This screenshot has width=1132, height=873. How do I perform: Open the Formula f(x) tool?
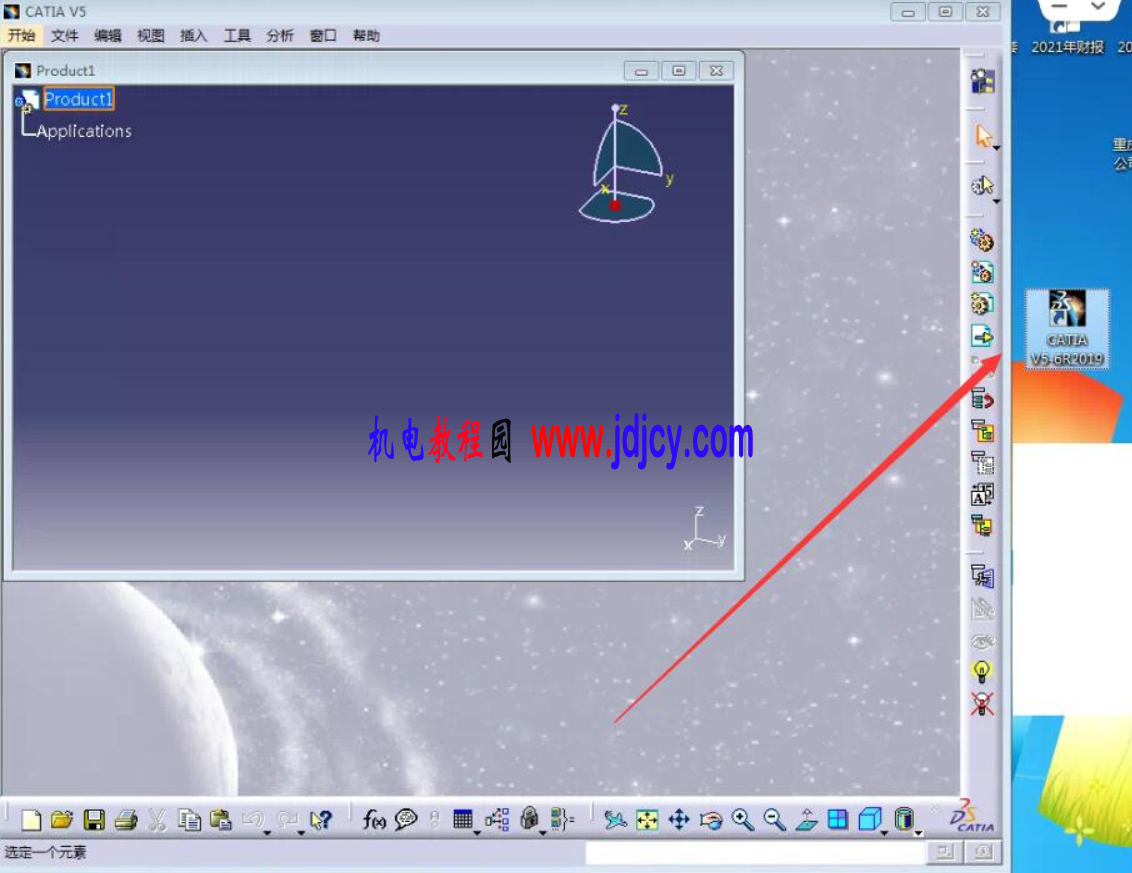coord(374,820)
